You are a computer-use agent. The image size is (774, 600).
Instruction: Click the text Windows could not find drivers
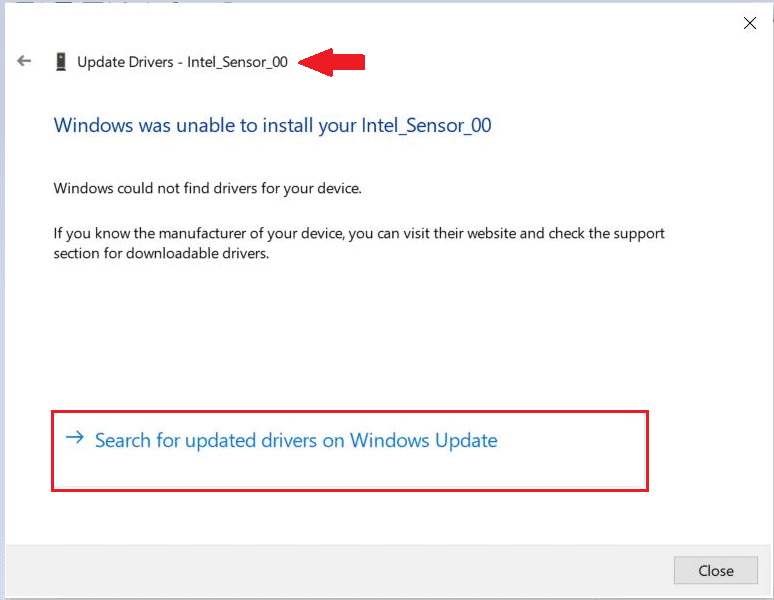(x=207, y=188)
